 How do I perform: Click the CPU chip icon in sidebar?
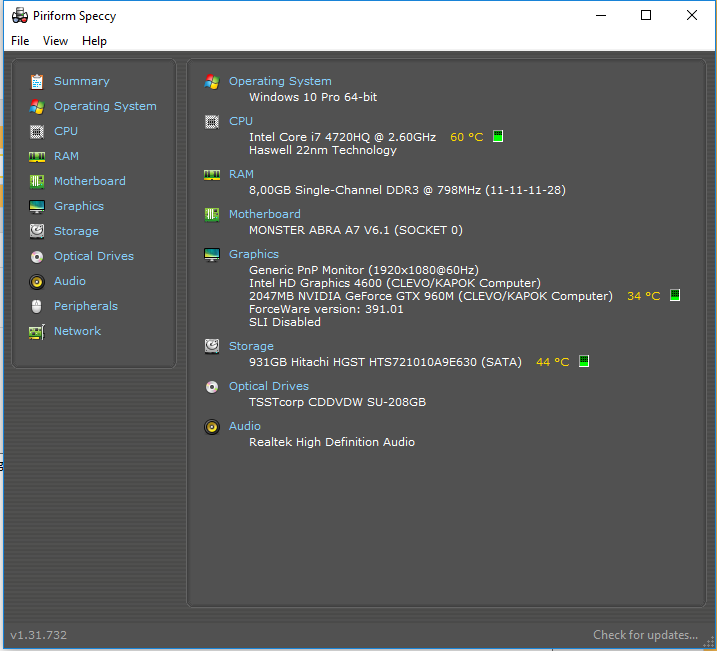coord(37,132)
